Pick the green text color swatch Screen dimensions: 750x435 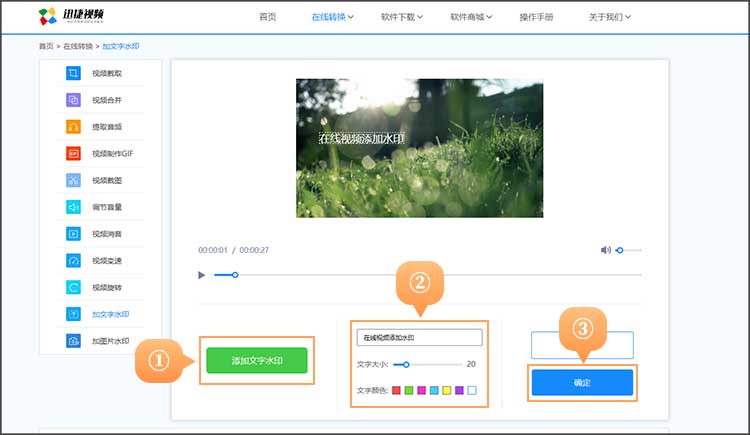[x=409, y=390]
